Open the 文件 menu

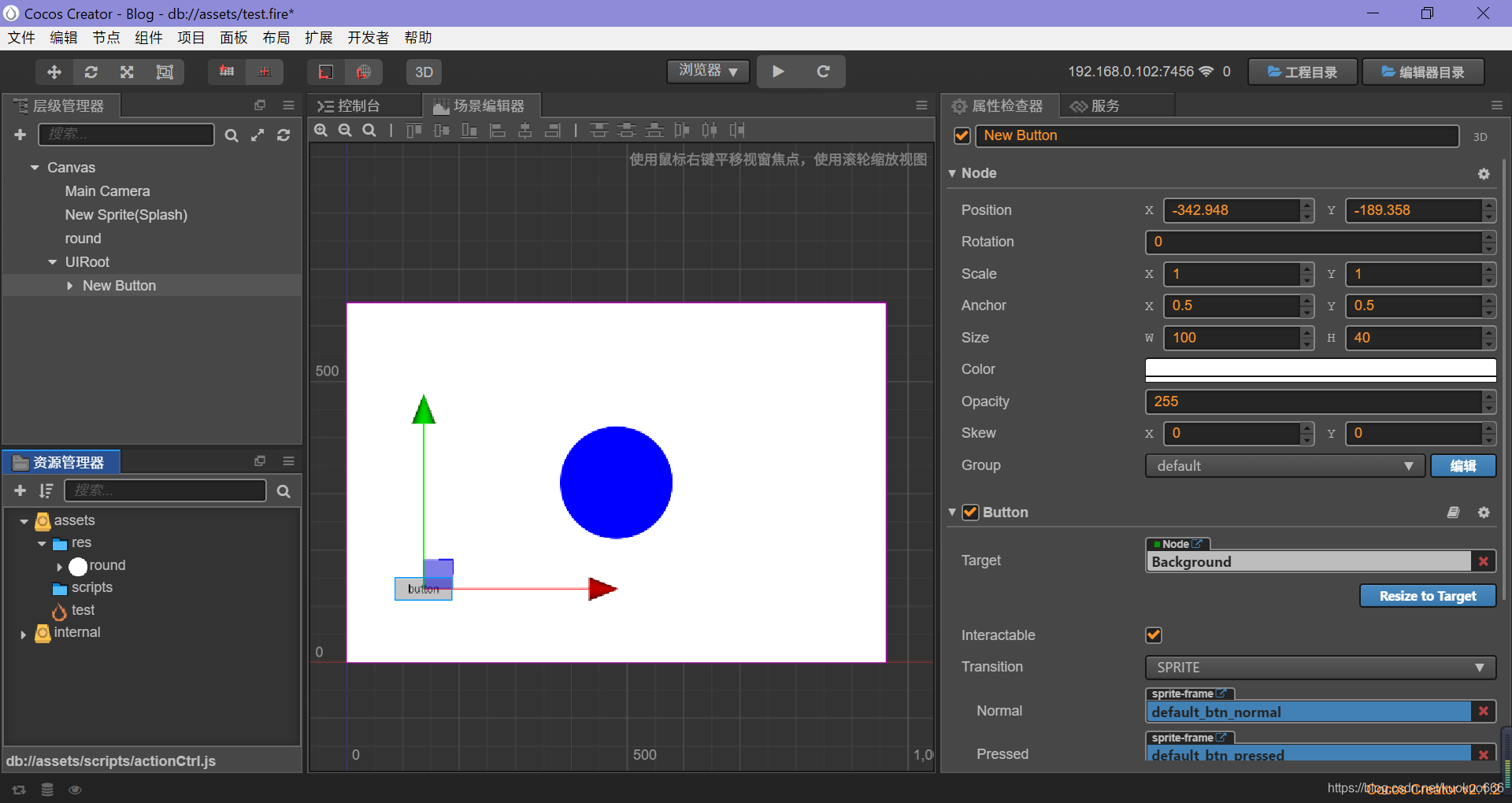22,38
